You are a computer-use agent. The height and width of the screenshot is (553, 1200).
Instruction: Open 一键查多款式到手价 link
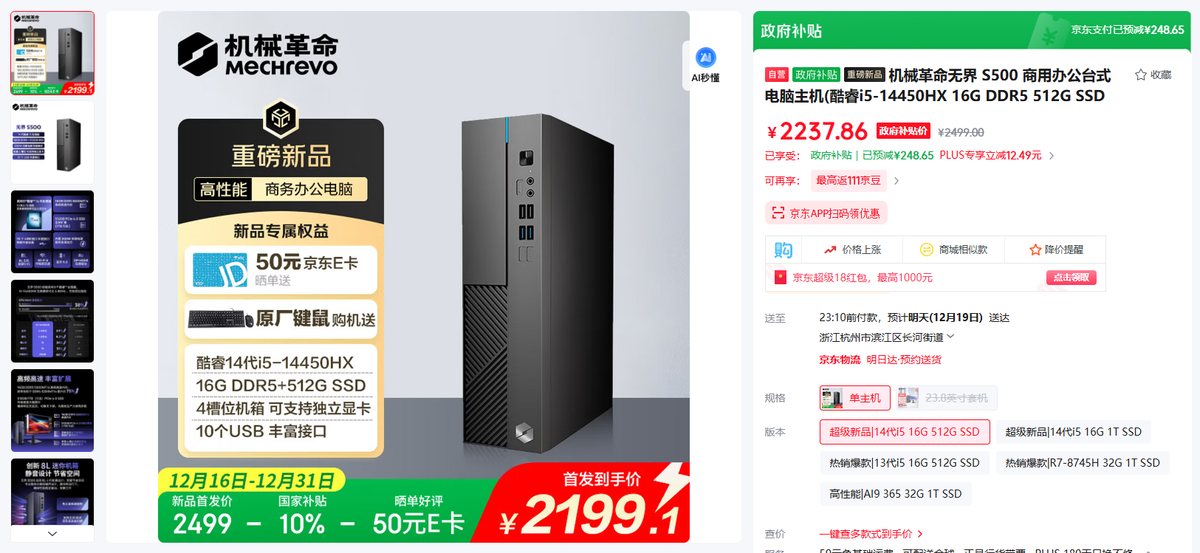[871, 534]
